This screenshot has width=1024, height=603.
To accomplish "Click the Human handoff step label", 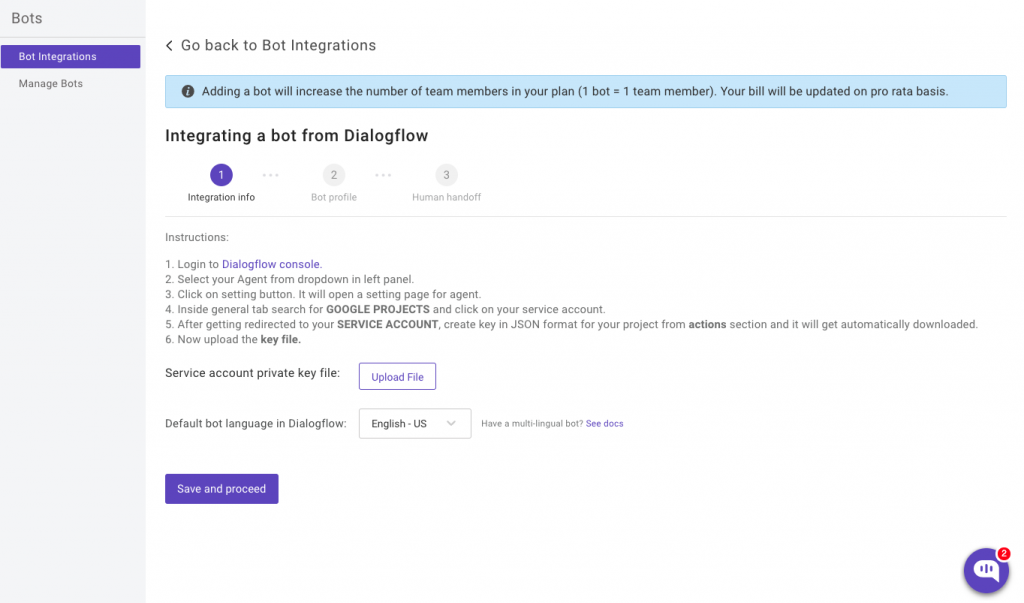I will [447, 197].
